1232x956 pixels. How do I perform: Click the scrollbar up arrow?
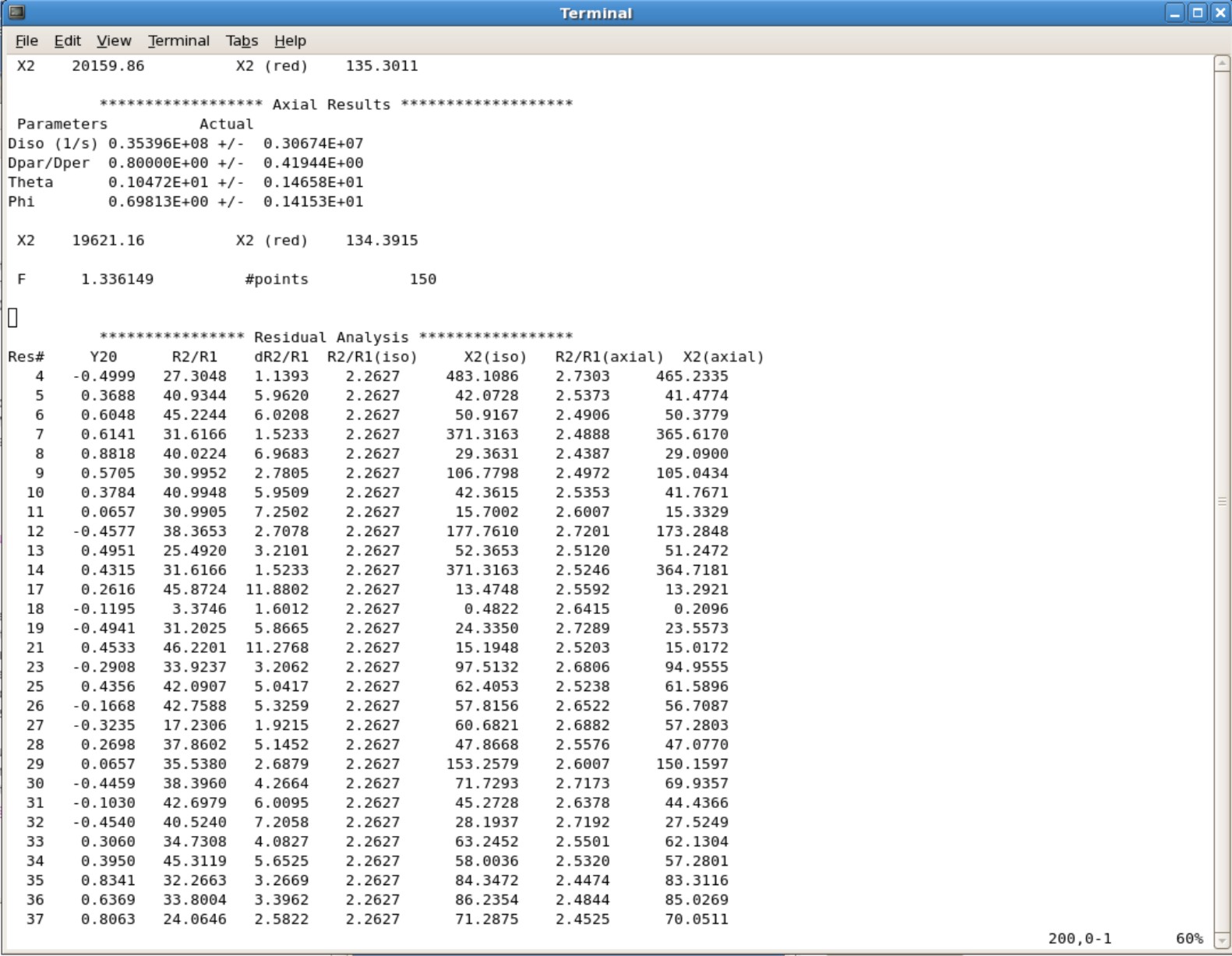pyautogui.click(x=1222, y=64)
